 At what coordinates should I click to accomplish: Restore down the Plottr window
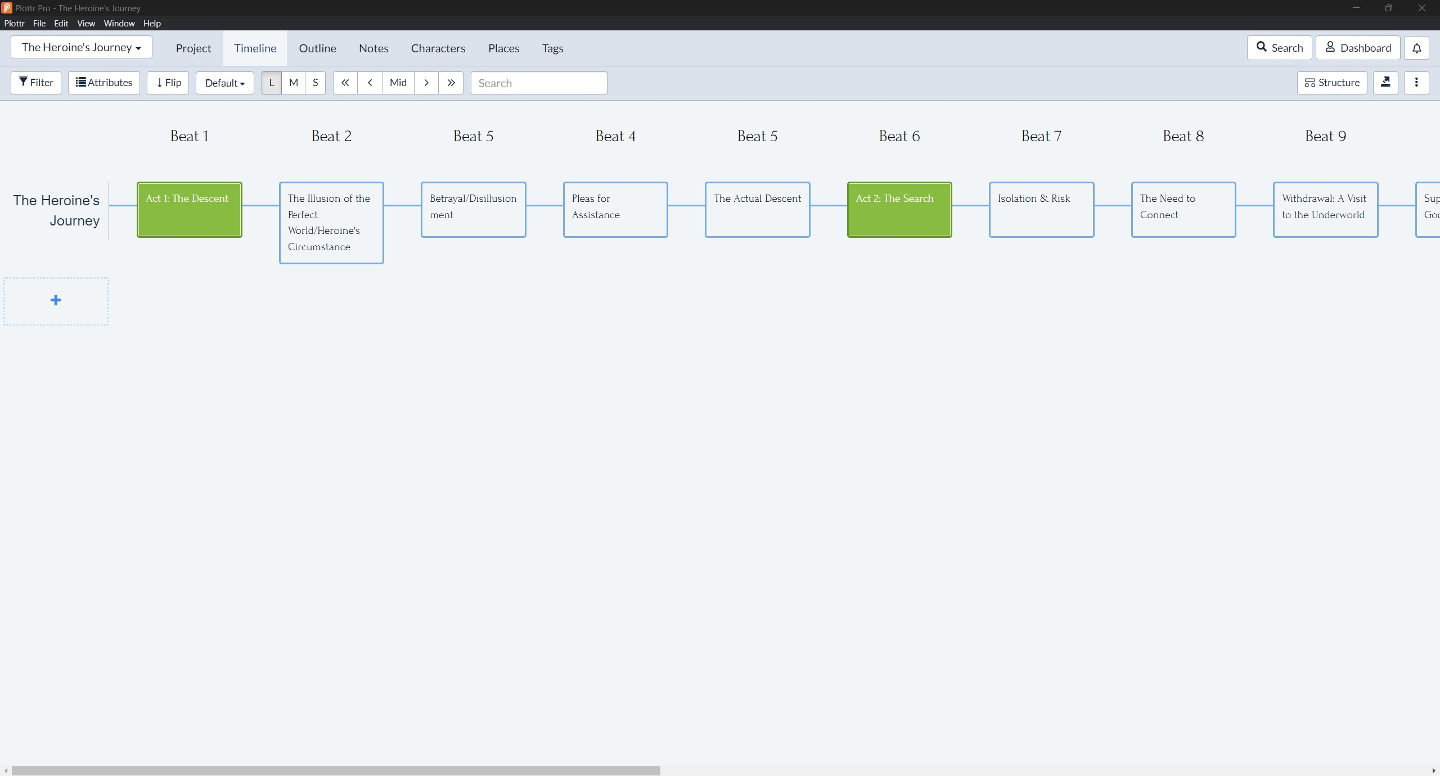tap(1388, 8)
